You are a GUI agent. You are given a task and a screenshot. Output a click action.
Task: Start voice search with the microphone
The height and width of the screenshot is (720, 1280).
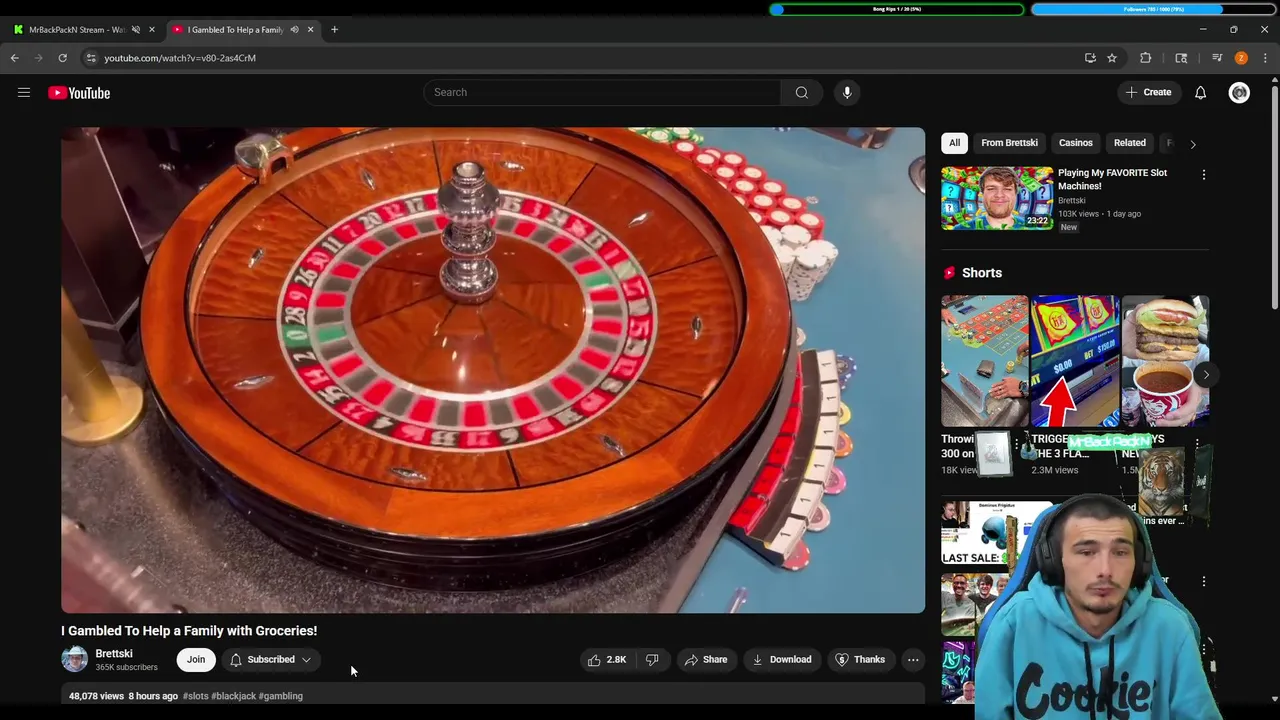pyautogui.click(x=847, y=92)
